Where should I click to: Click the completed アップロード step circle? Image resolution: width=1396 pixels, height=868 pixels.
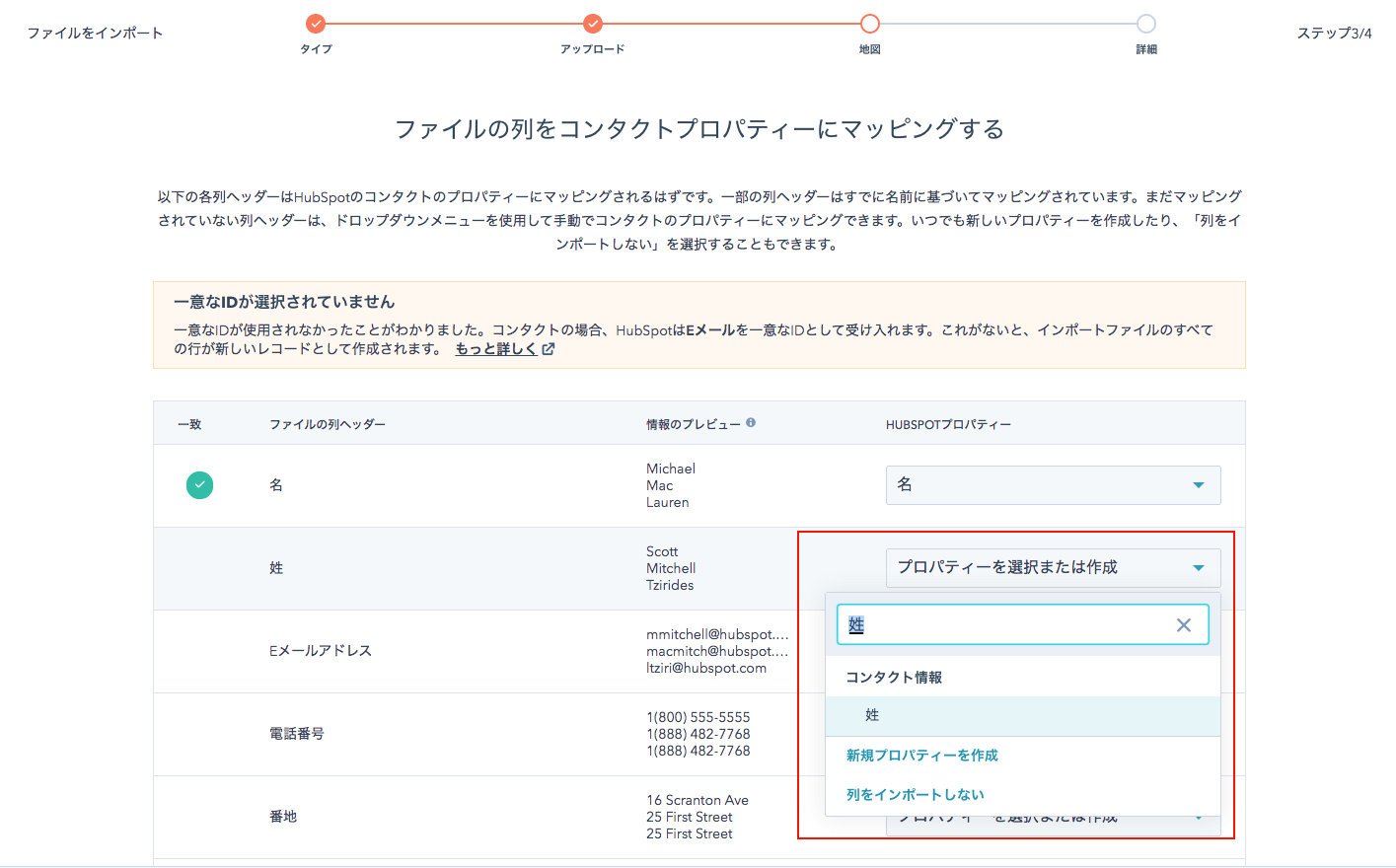pyautogui.click(x=593, y=24)
